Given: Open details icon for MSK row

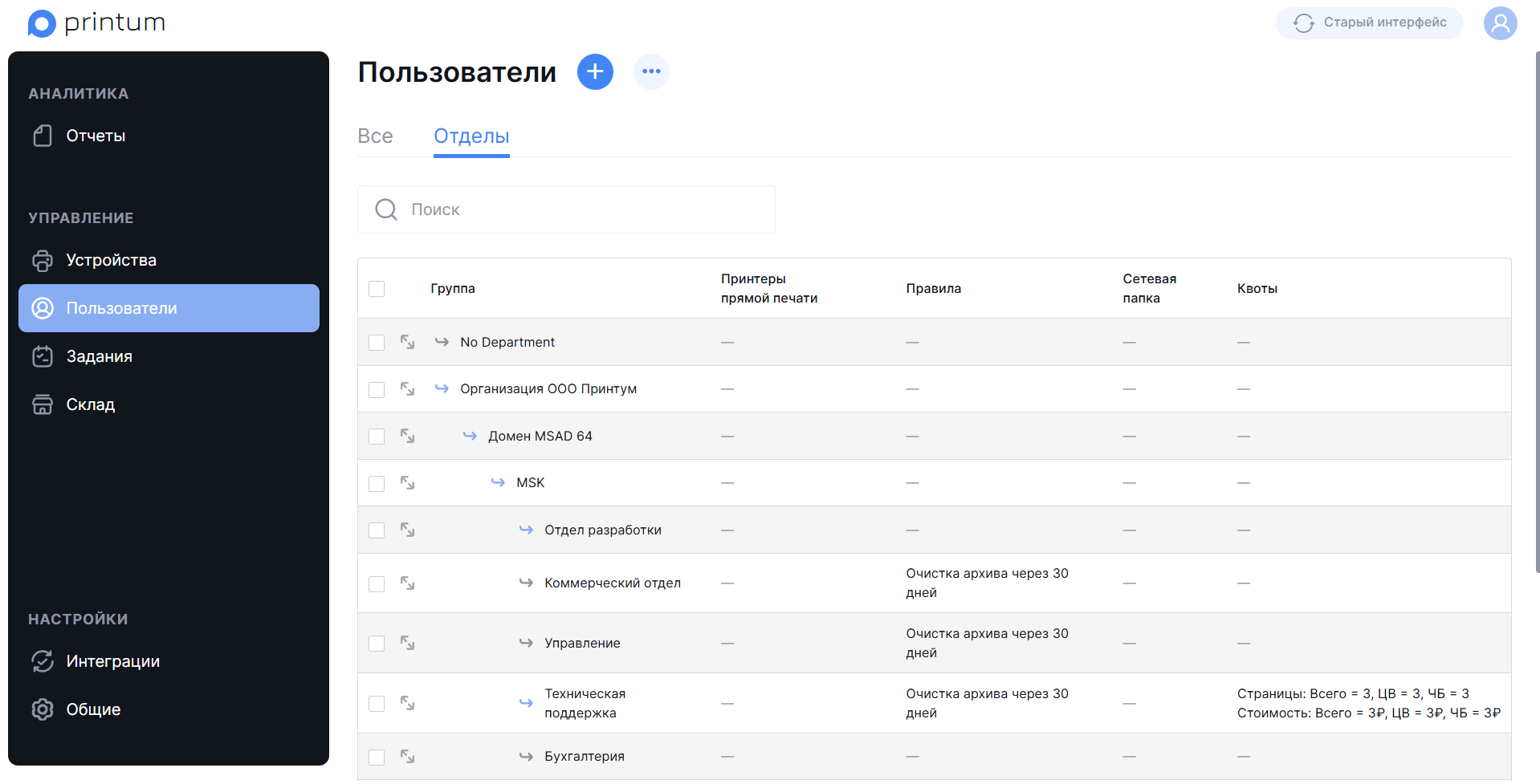Looking at the screenshot, I should click(408, 483).
